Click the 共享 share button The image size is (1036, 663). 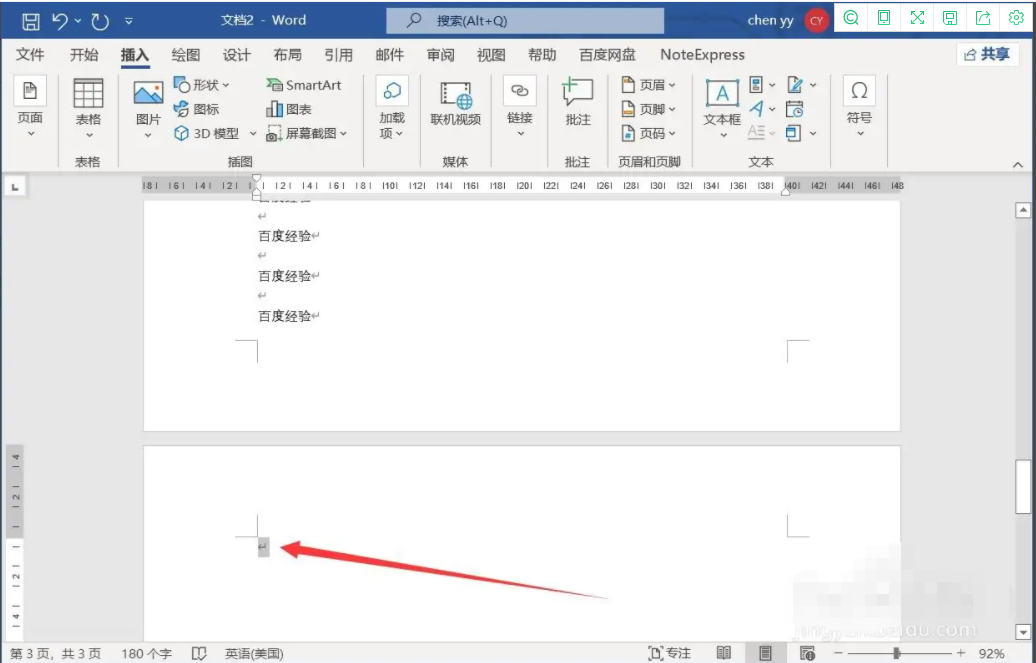tap(988, 55)
